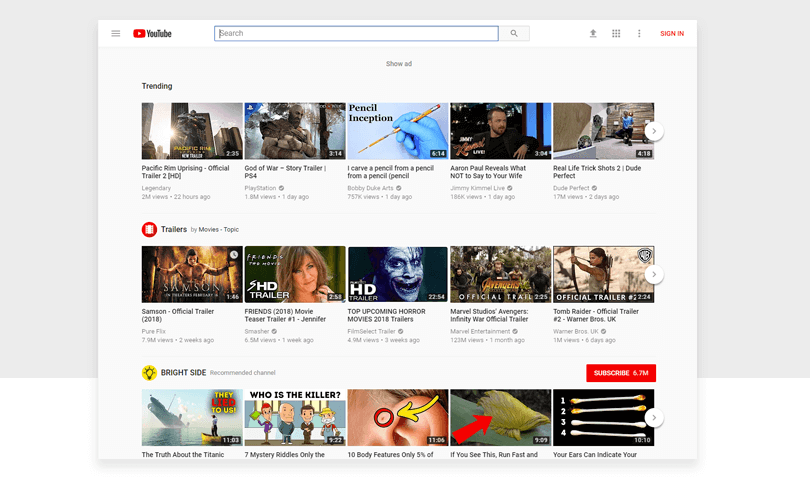The image size is (810, 481).
Task: Click title 'Your Ears Can Indicate Your'
Action: pyautogui.click(x=595, y=455)
